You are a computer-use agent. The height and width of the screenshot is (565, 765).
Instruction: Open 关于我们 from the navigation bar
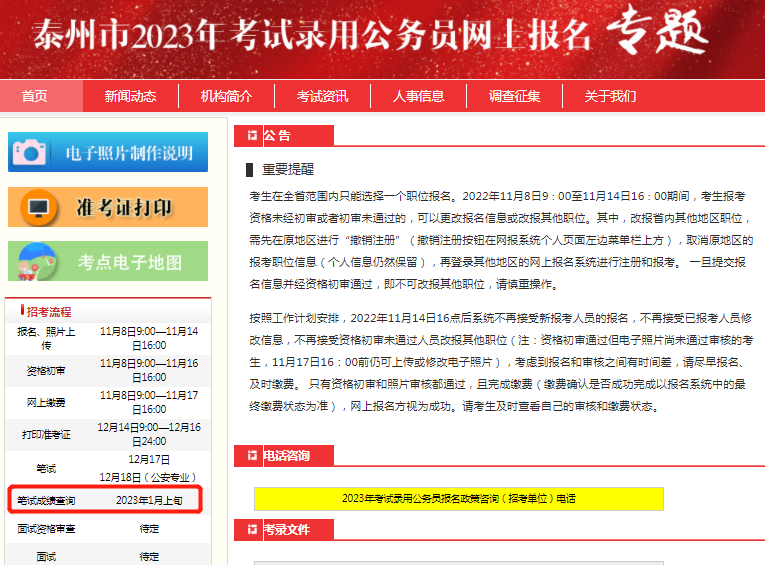pos(610,96)
